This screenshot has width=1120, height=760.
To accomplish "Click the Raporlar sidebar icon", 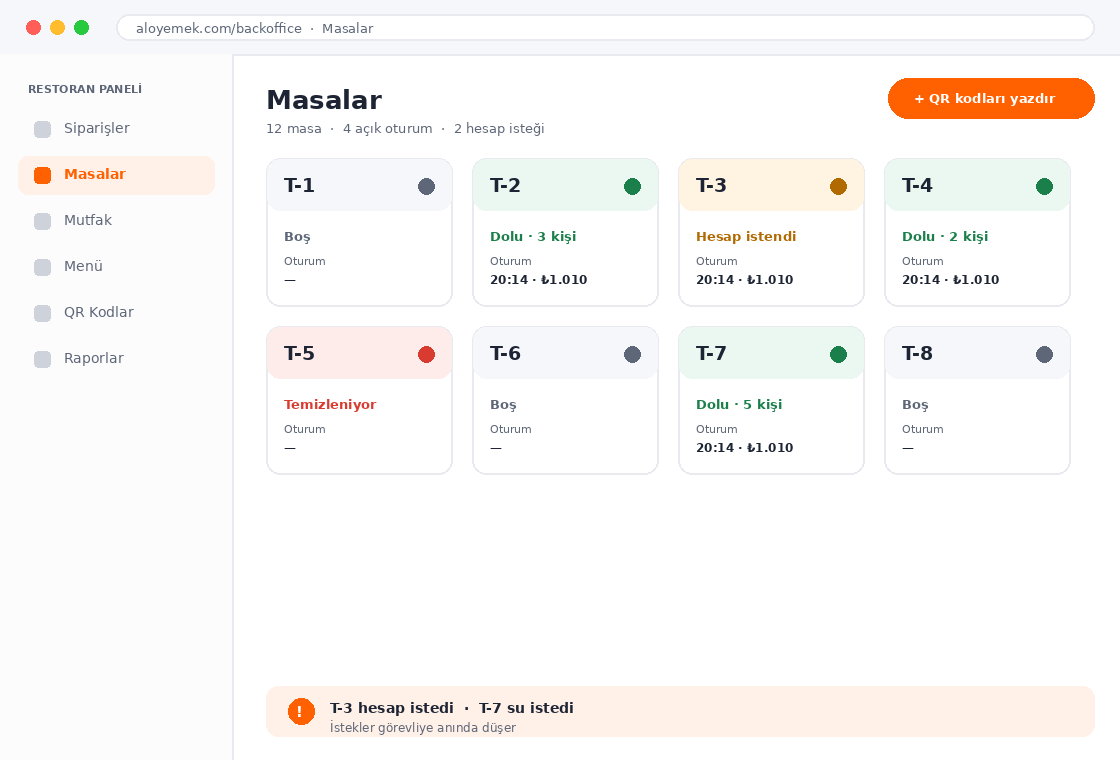I will (x=43, y=359).
